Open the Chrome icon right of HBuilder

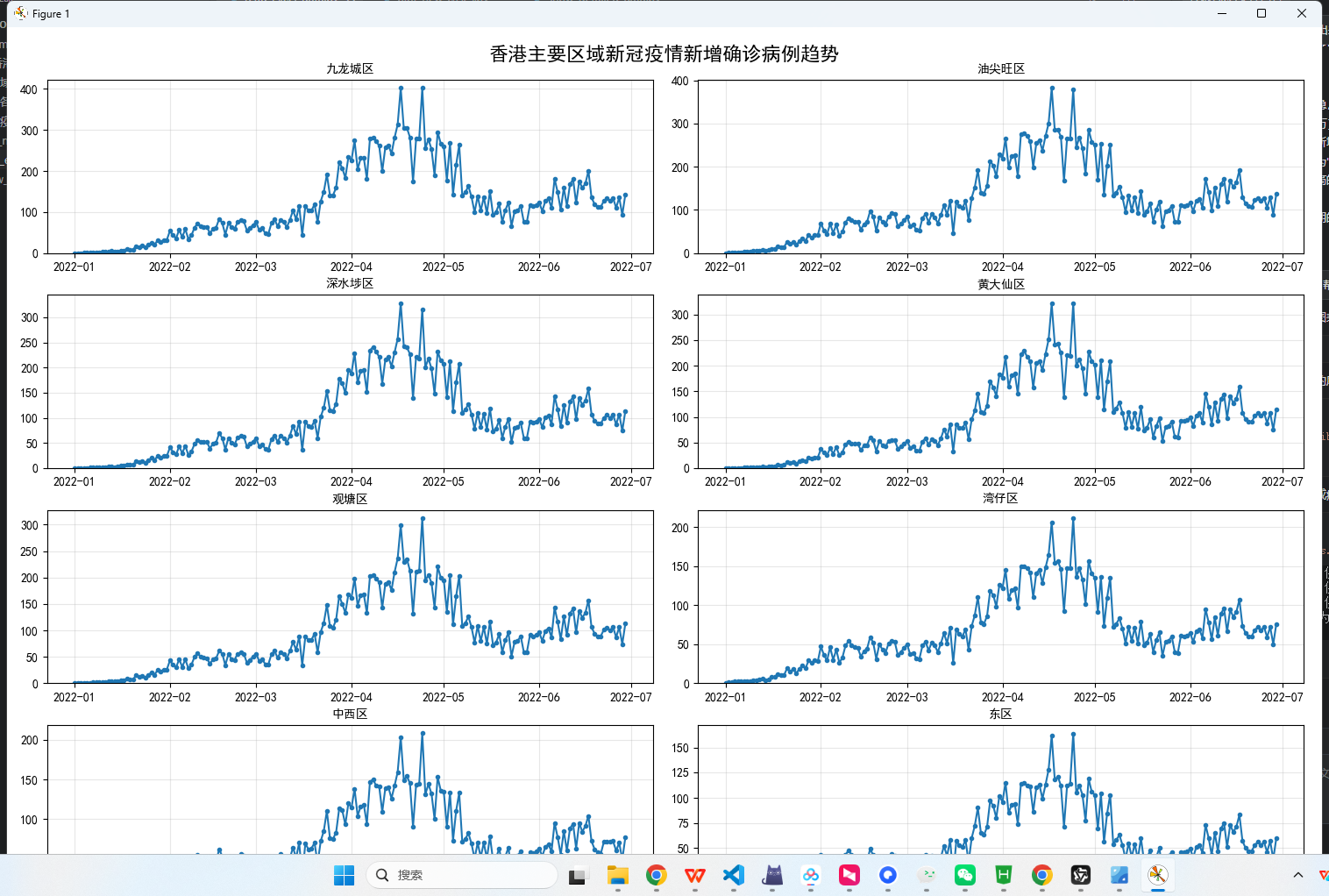tap(1042, 875)
